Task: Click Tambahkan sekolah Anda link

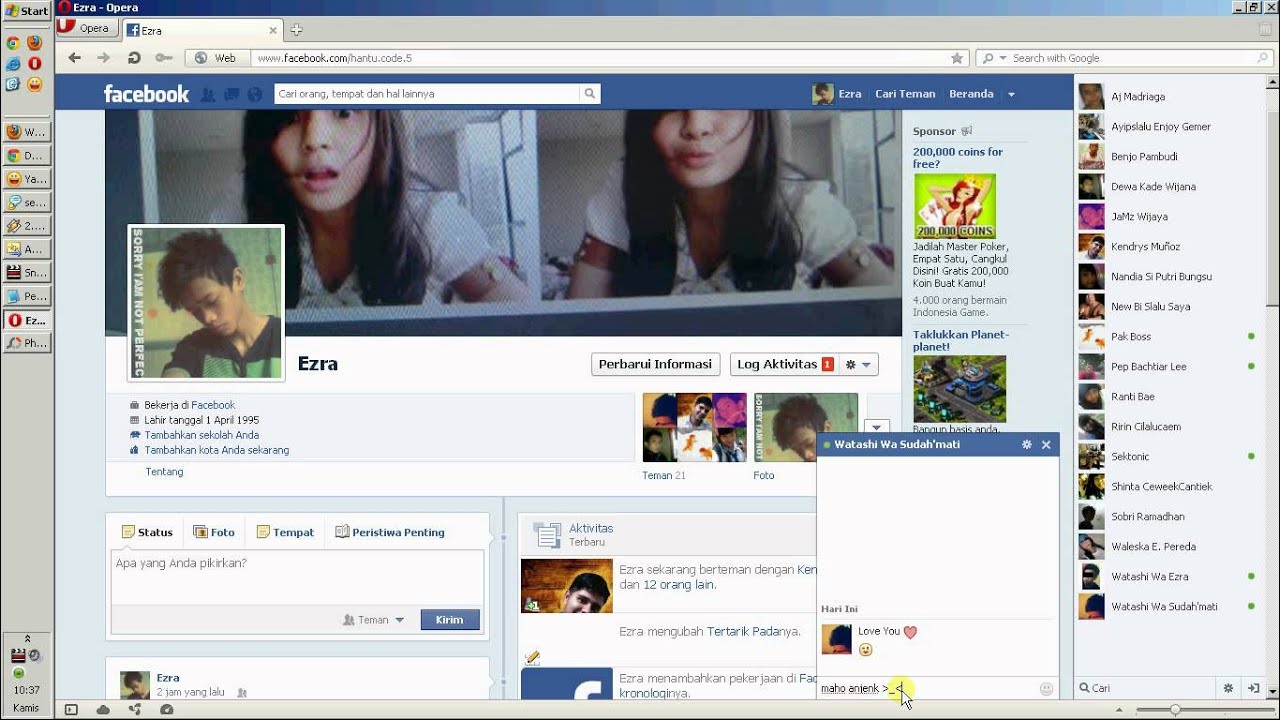Action: (201, 435)
